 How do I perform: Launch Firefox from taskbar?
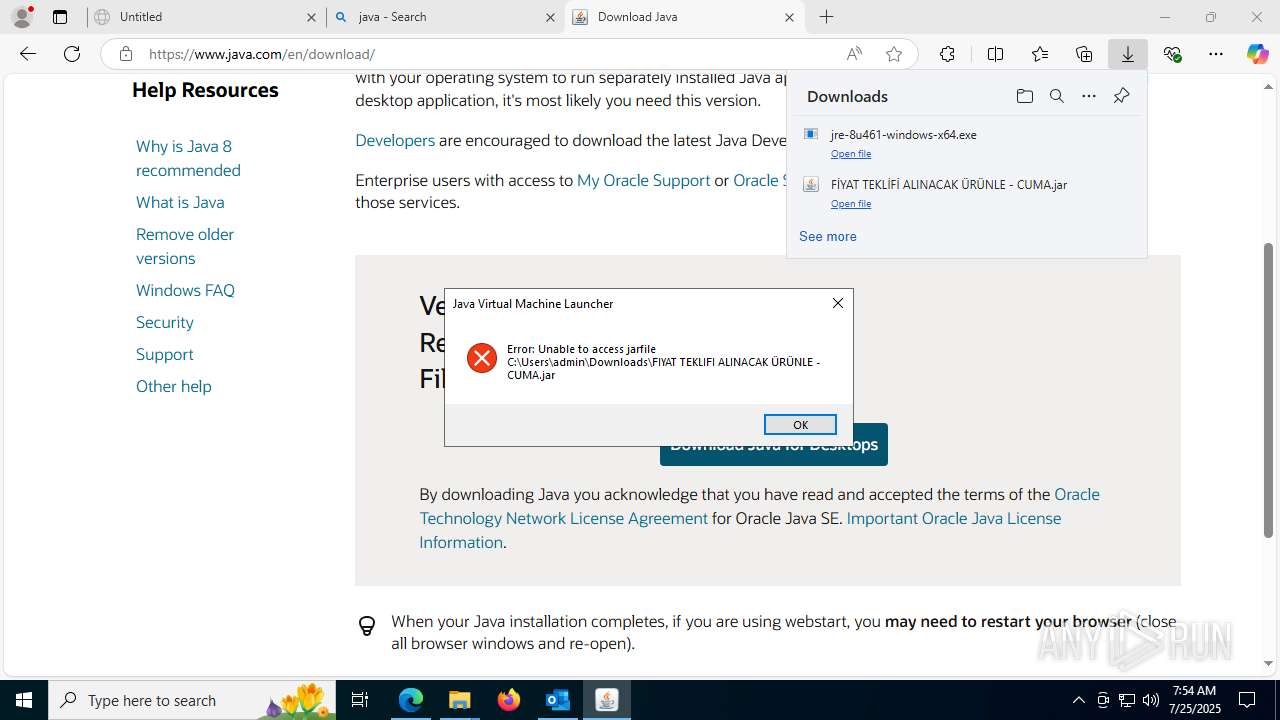pyautogui.click(x=508, y=700)
